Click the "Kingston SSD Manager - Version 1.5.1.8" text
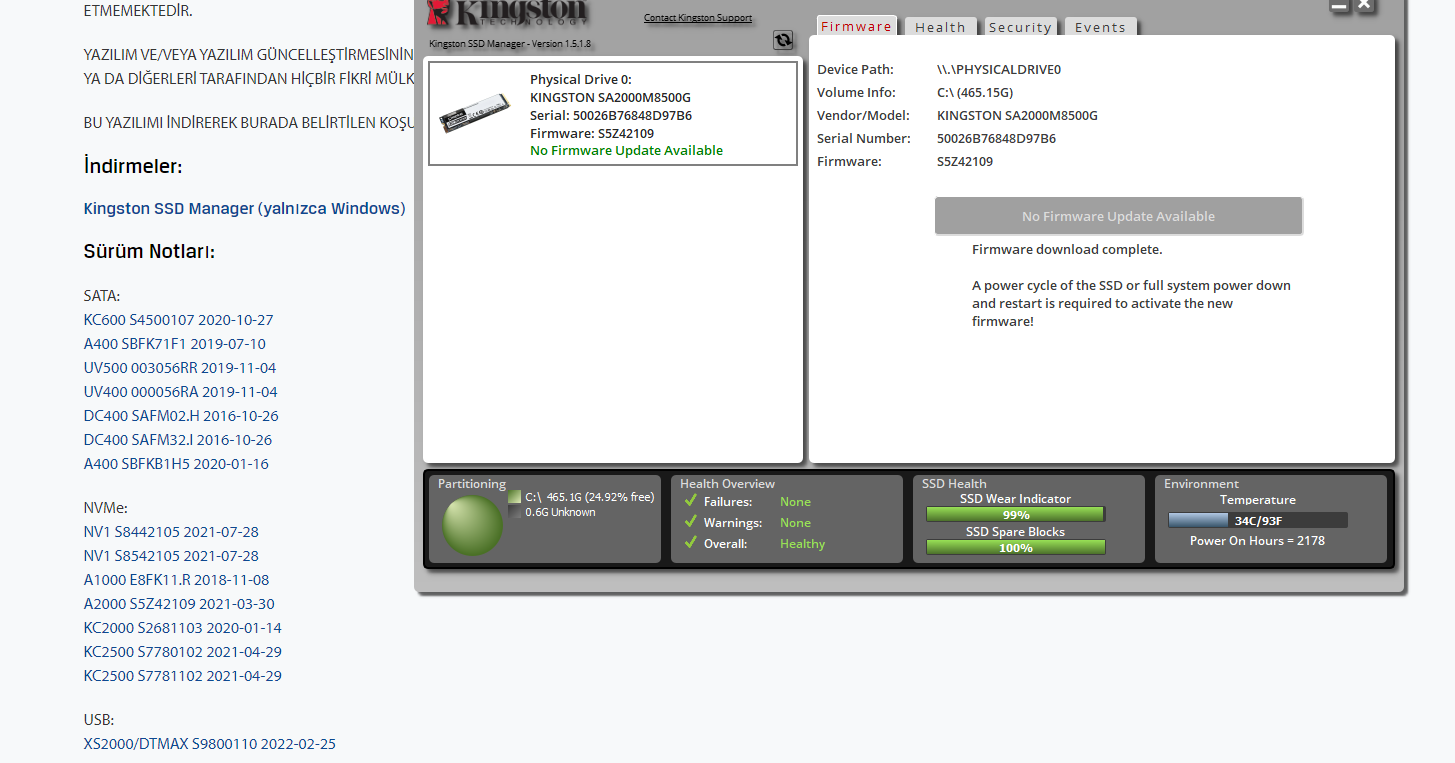 (x=510, y=43)
